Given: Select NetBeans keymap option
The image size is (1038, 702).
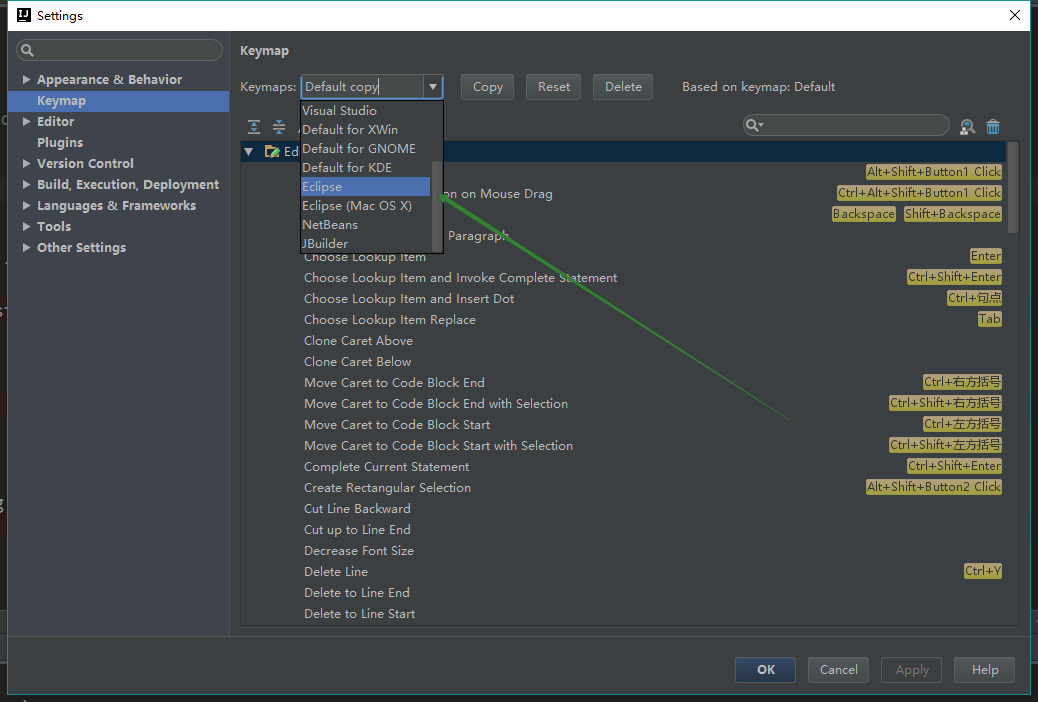Looking at the screenshot, I should tap(366, 225).
